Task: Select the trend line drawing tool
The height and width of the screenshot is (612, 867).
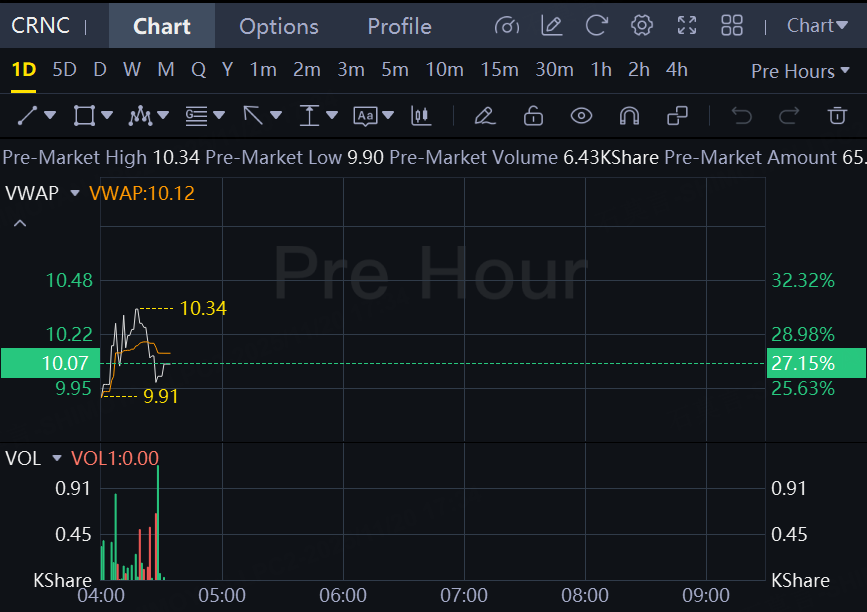Action: coord(27,116)
